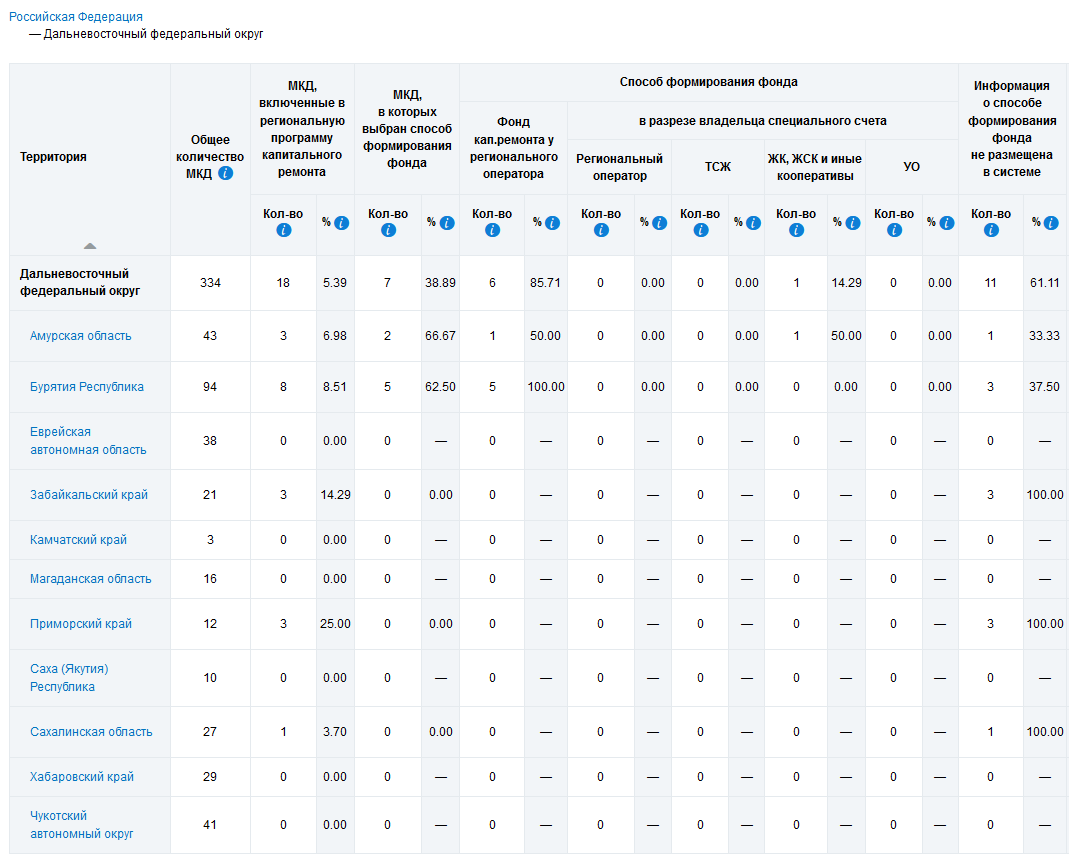The image size is (1077, 860).
Task: Click percent info icon in last information column
Action: click(x=1051, y=223)
